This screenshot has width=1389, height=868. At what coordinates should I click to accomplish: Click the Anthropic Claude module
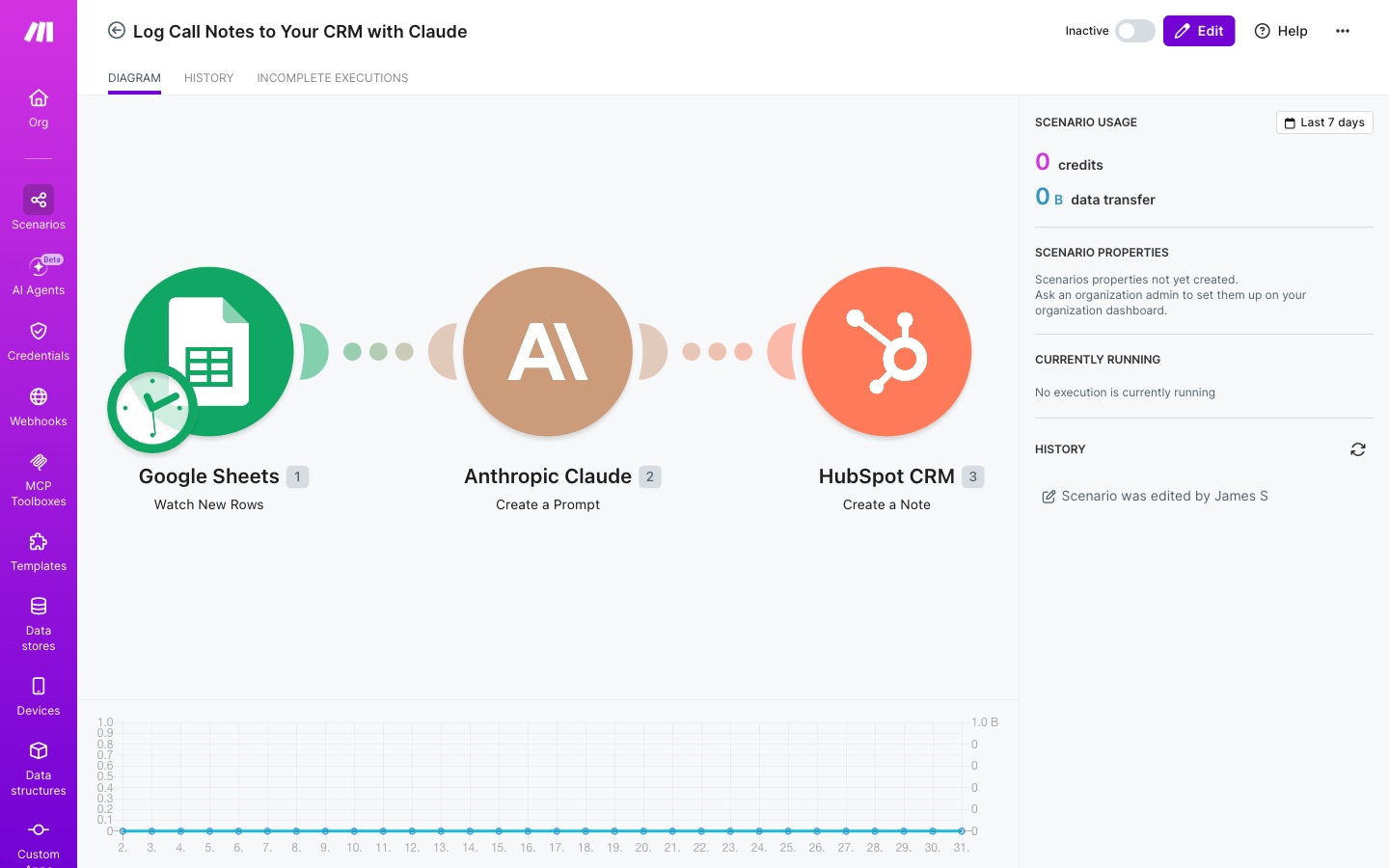point(548,352)
